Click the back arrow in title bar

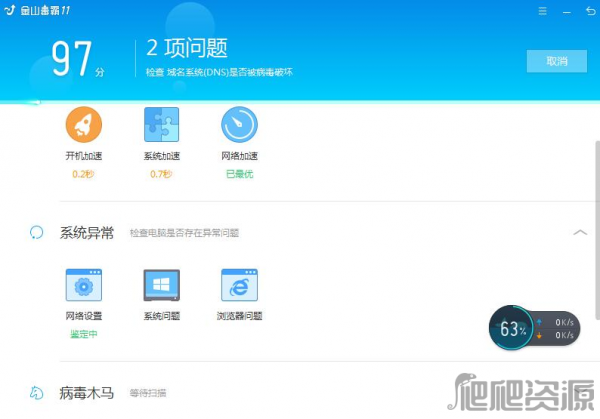tap(590, 11)
